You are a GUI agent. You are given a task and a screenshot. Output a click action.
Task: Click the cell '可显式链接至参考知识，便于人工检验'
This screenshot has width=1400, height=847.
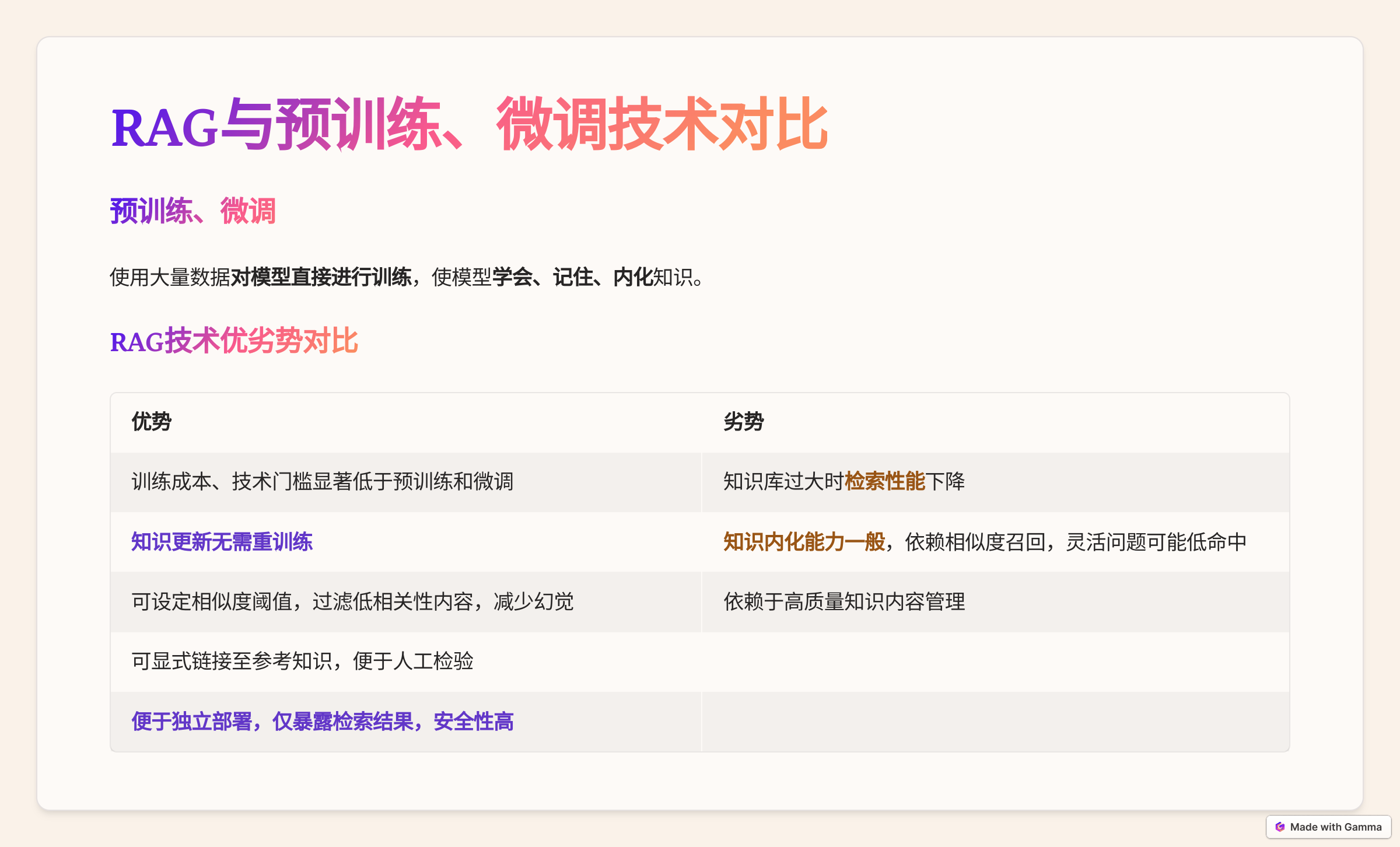click(x=303, y=662)
